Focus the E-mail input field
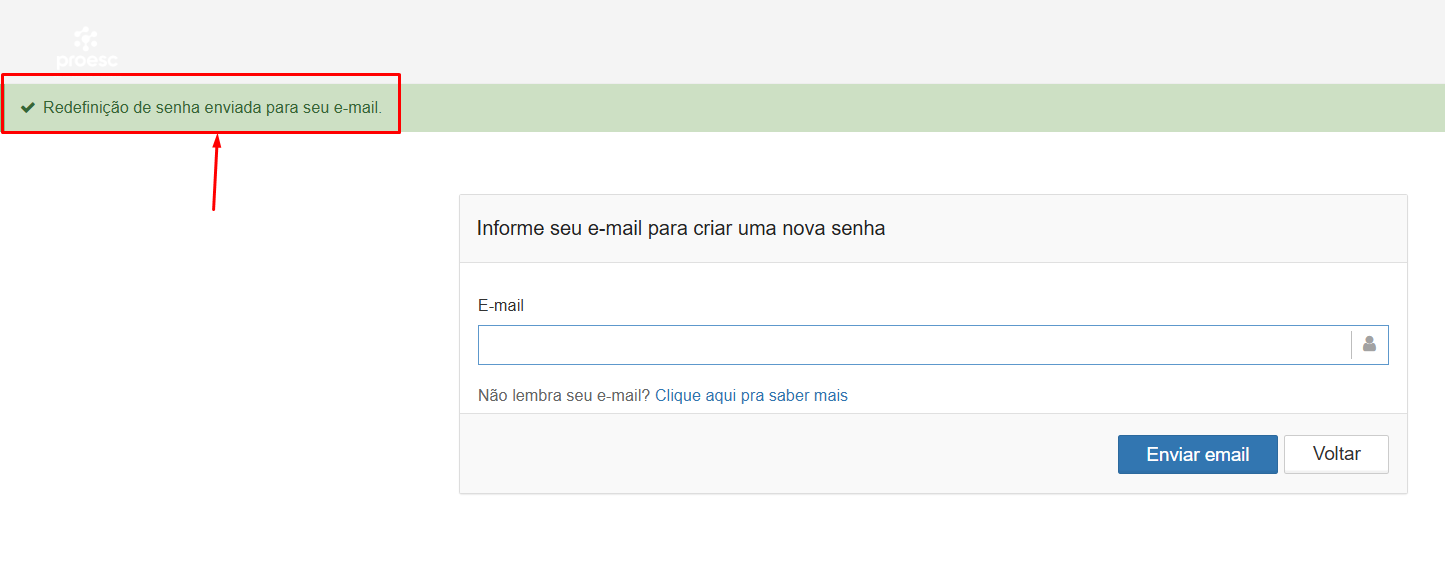The height and width of the screenshot is (580, 1445). point(914,345)
